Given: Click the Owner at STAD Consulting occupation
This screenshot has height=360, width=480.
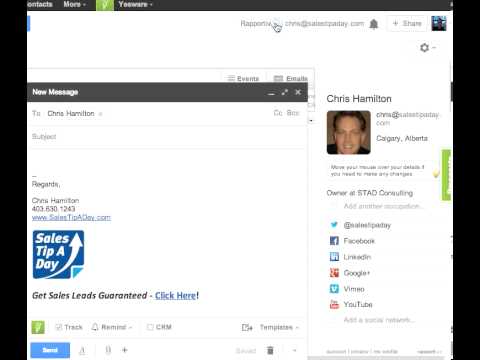Looking at the screenshot, I should 370,193.
